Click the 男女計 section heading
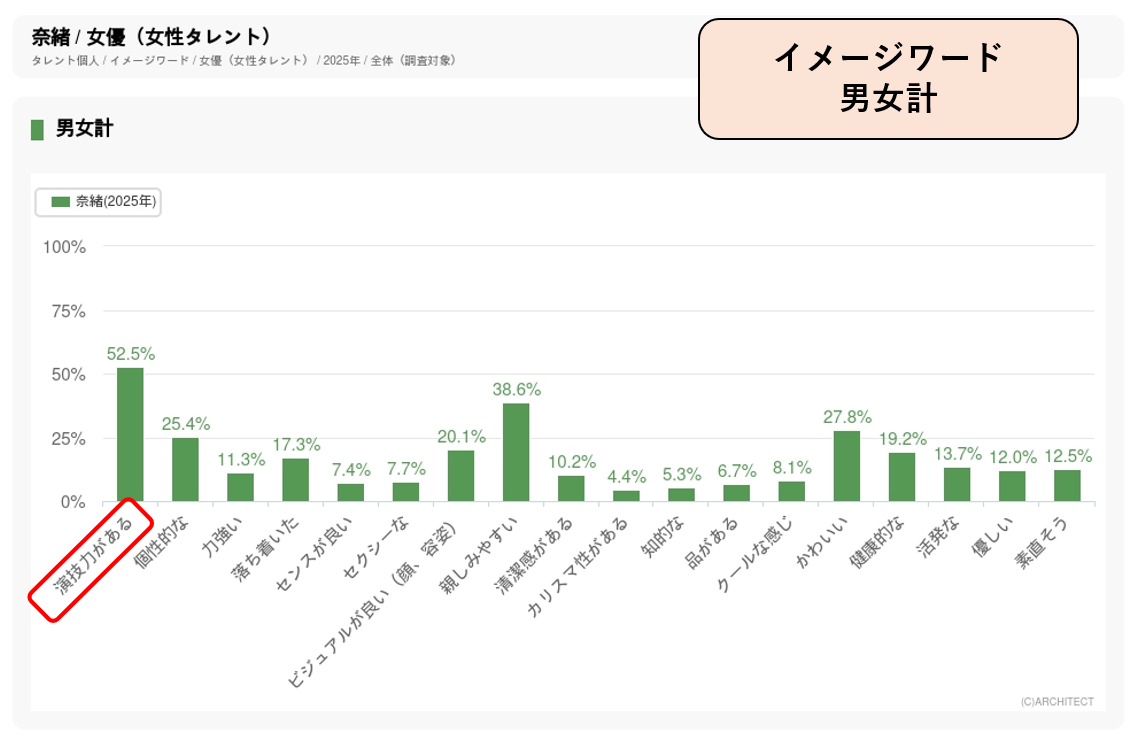This screenshot has width=1138, height=748. (84, 129)
